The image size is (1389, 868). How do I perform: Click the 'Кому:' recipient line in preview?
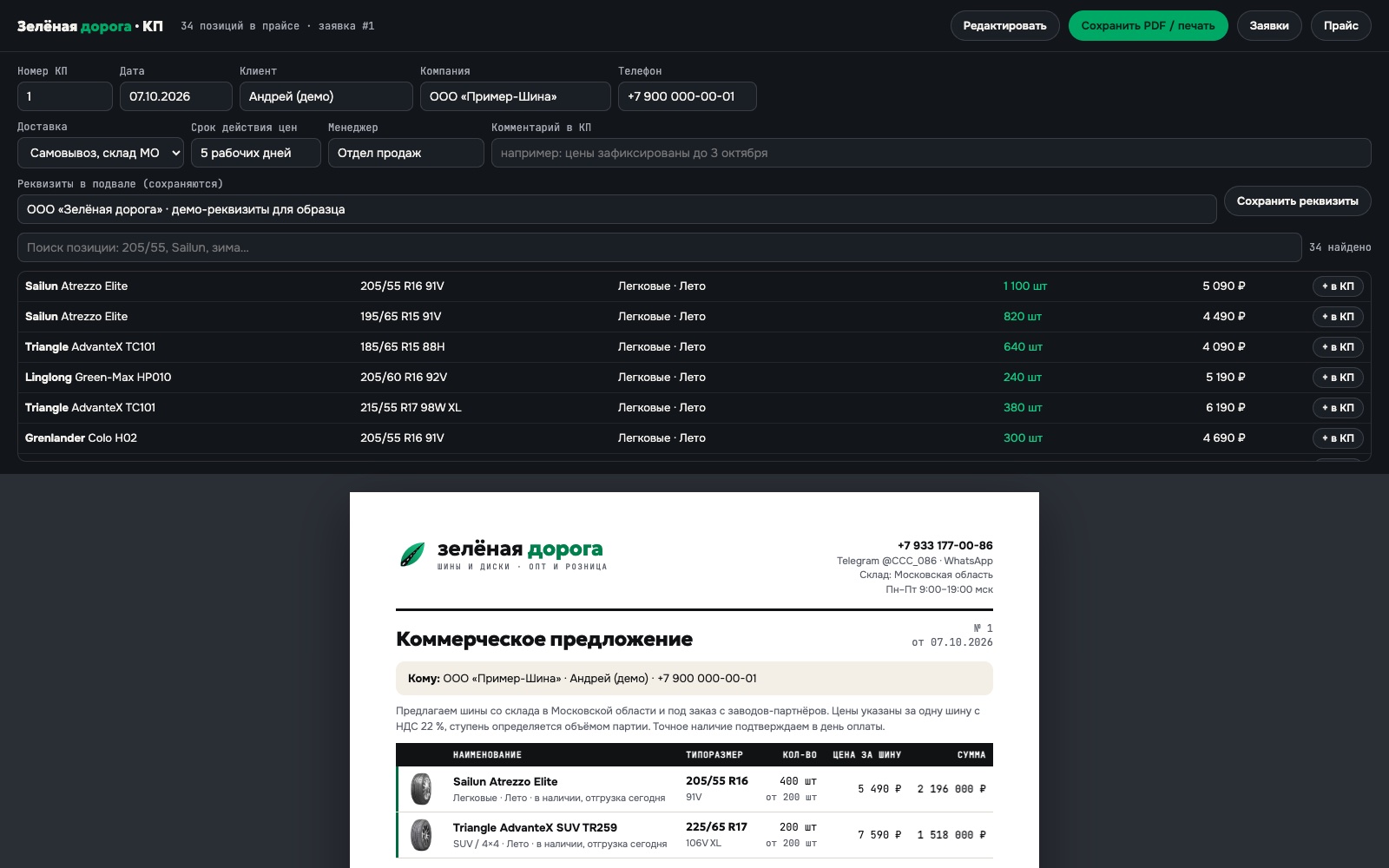pos(694,679)
